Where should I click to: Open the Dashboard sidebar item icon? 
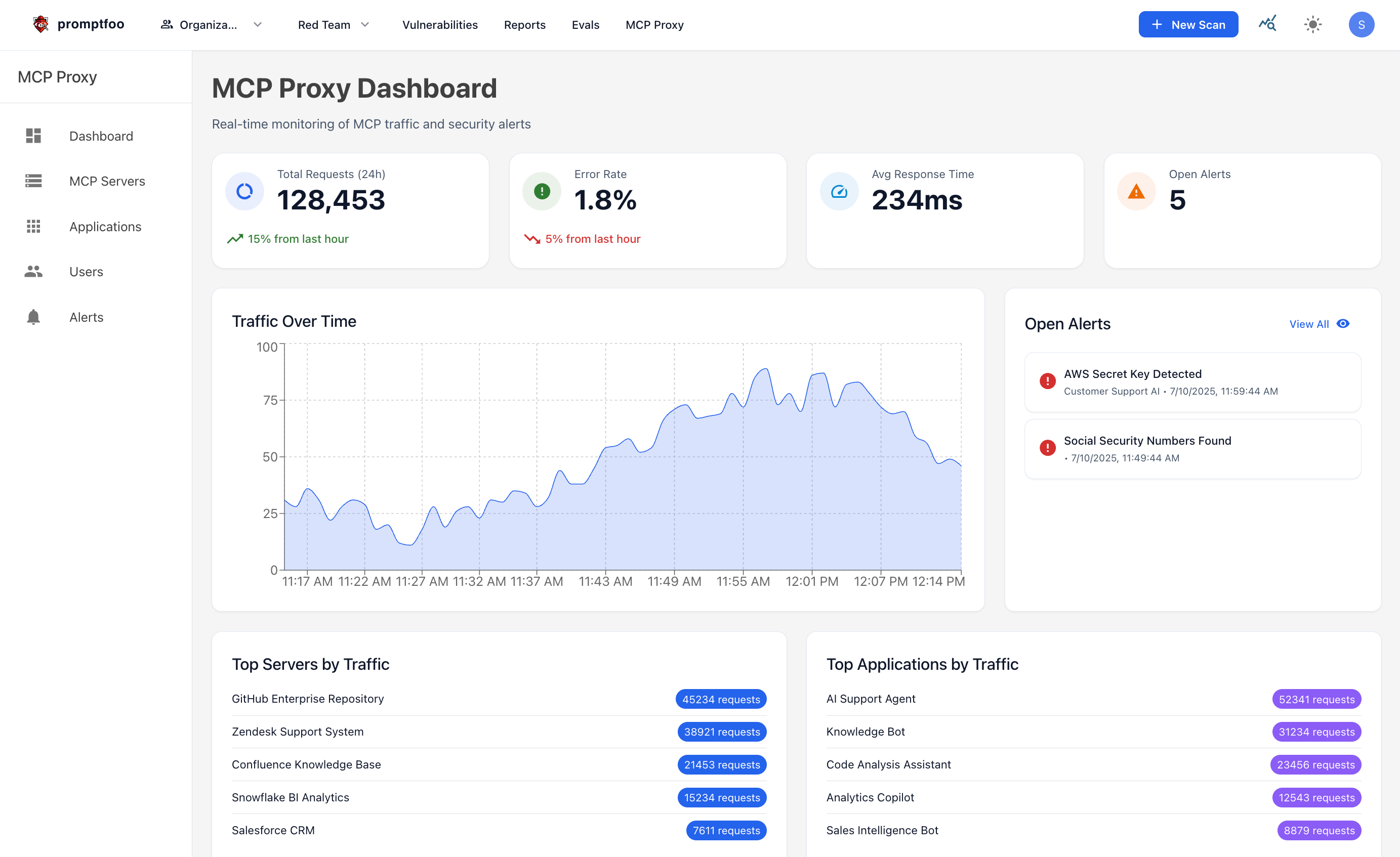[33, 136]
